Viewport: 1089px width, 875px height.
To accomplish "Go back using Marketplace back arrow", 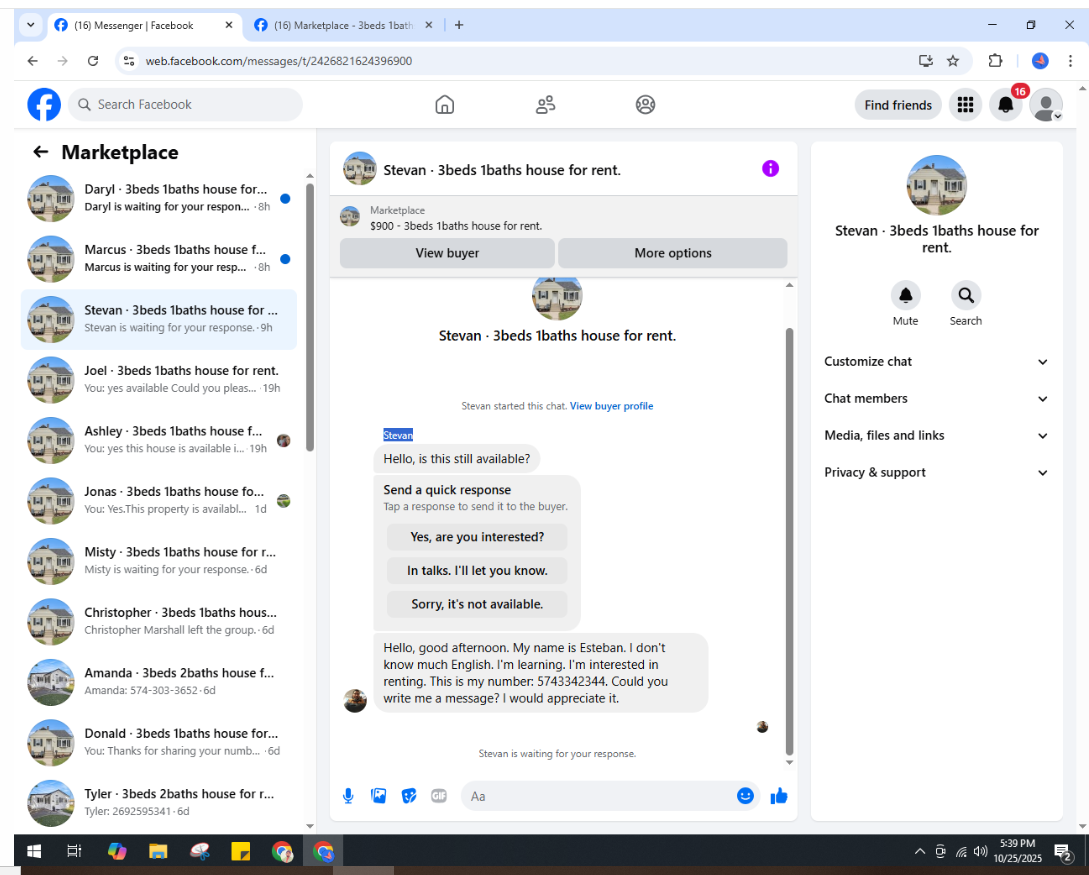I will [x=41, y=152].
